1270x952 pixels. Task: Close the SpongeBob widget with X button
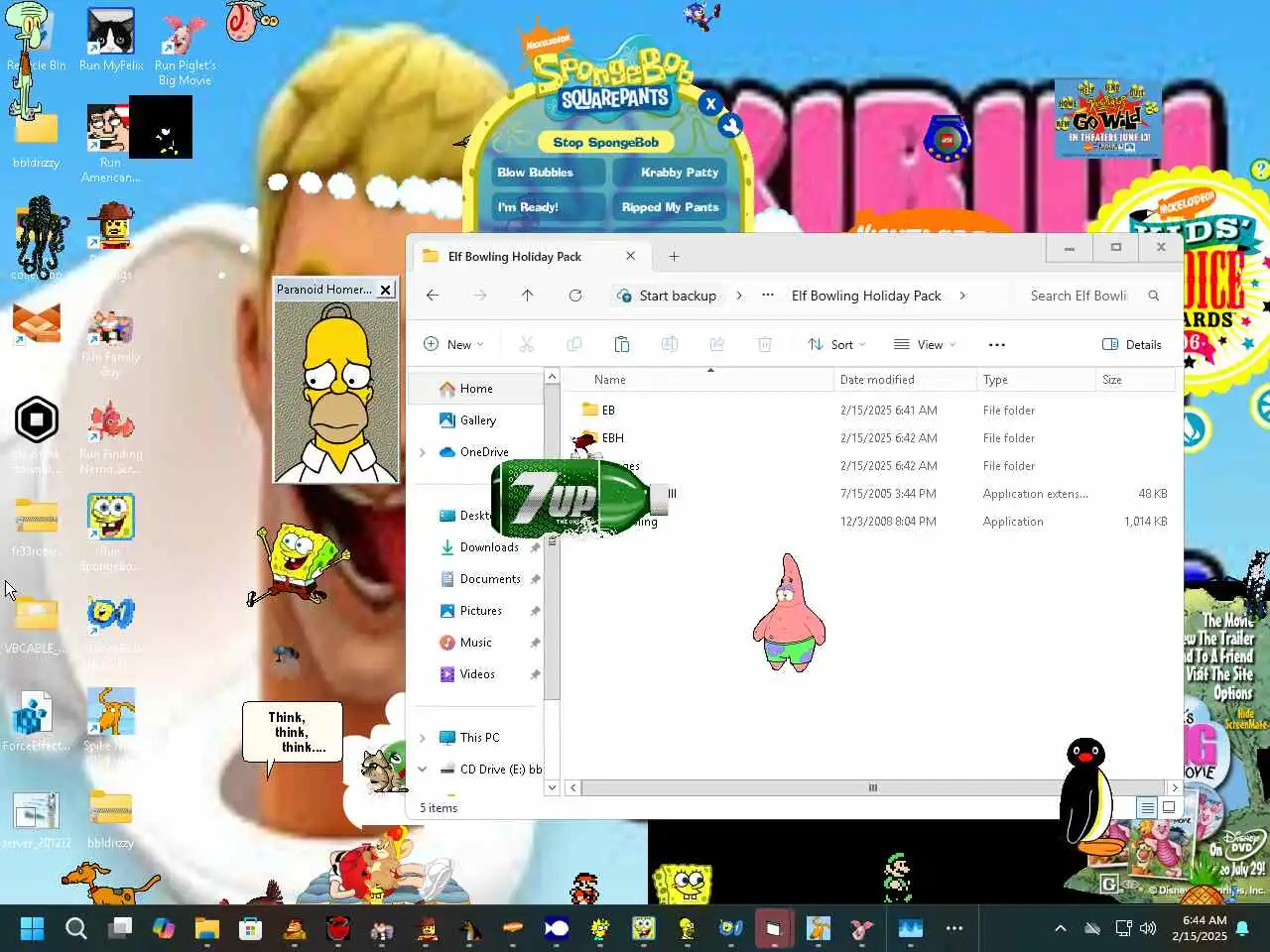click(710, 103)
